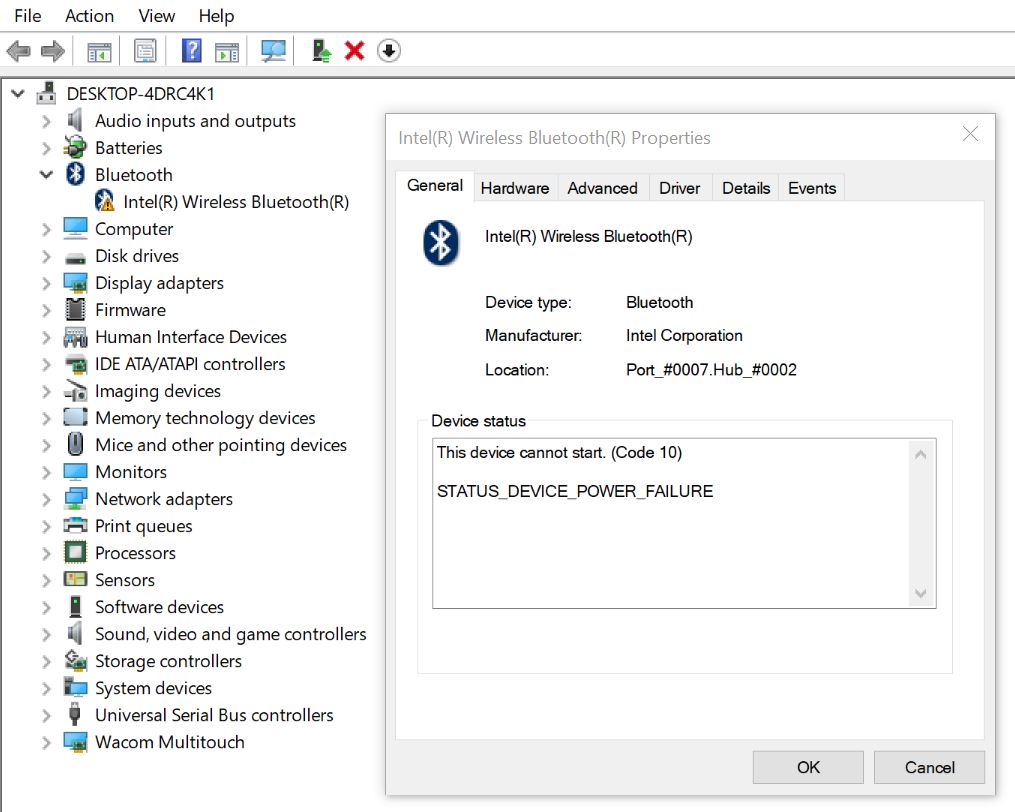Click the Disable device down-arrow icon
Screen dimensions: 1015x812
point(388,51)
